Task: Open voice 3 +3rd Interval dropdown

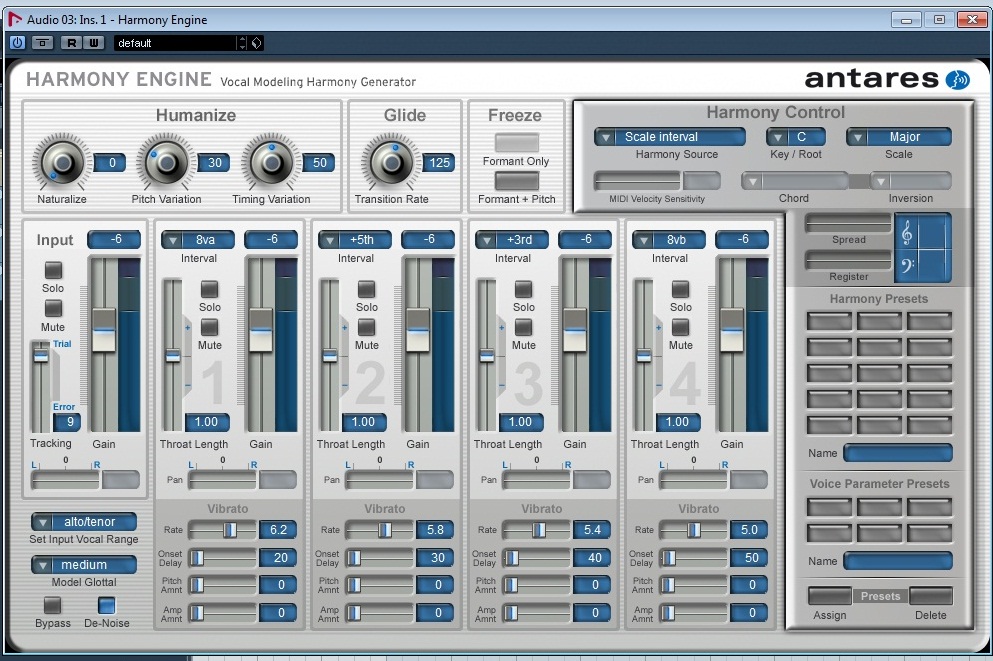Action: pyautogui.click(x=512, y=240)
